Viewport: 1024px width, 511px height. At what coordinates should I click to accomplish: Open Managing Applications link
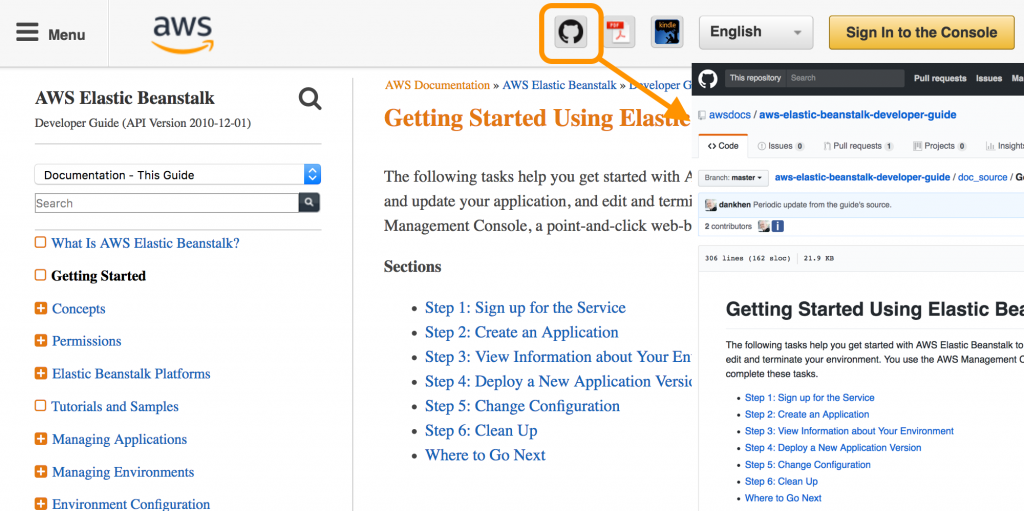pos(120,439)
